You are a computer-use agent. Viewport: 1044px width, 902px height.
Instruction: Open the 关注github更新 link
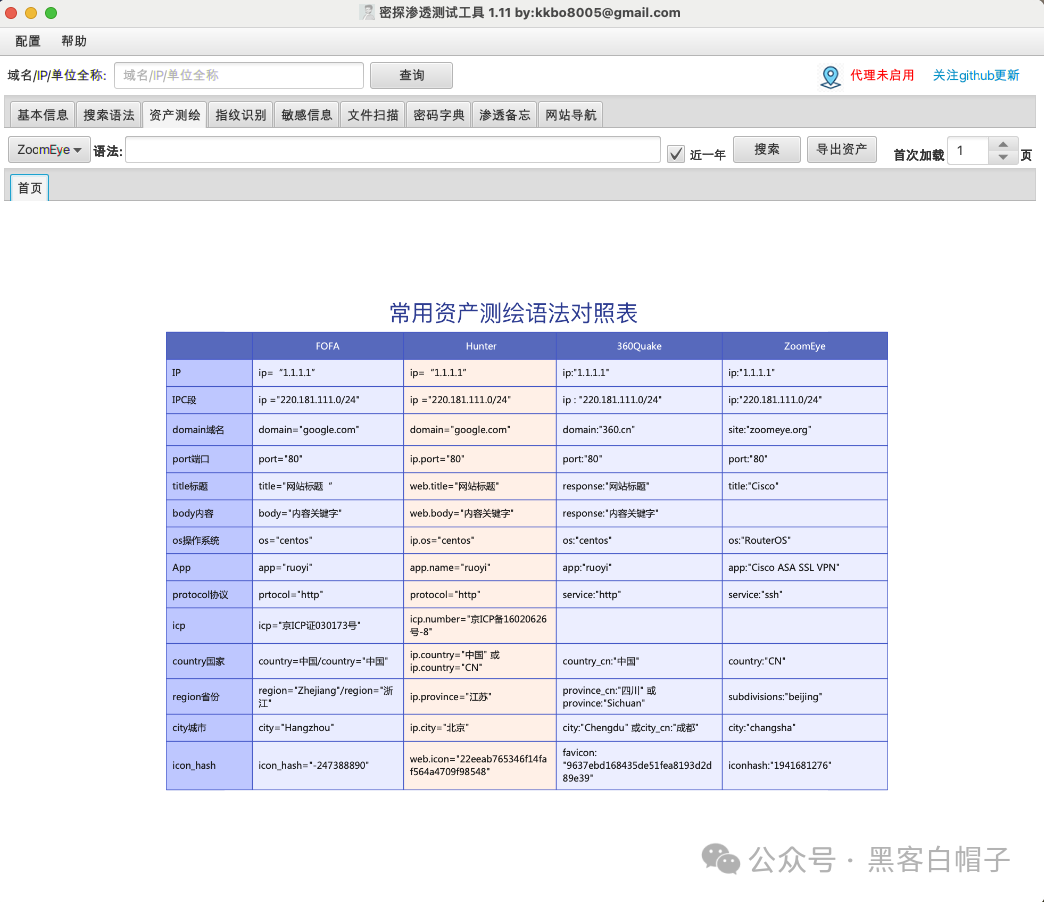click(x=975, y=75)
